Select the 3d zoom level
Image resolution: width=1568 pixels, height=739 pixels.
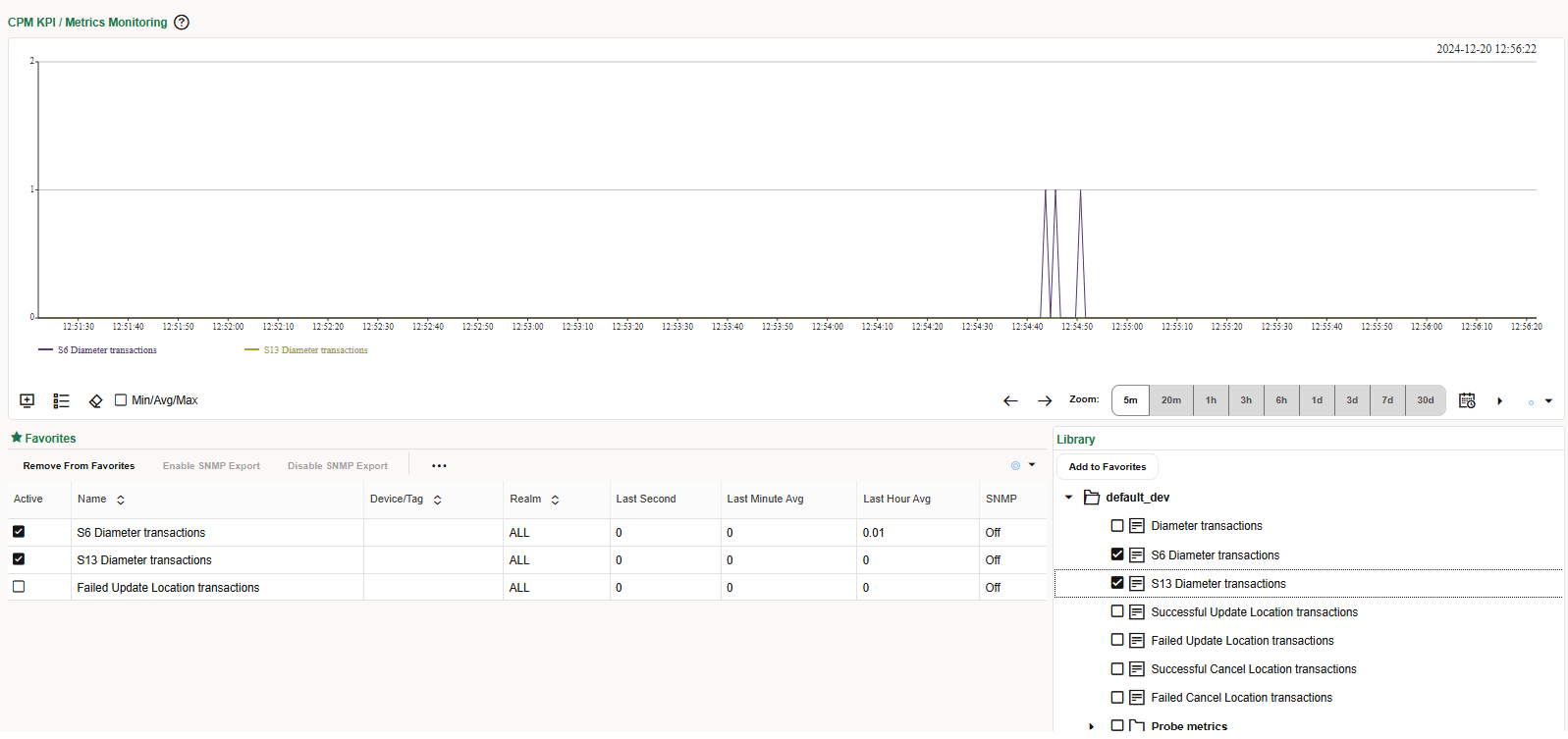[1352, 400]
